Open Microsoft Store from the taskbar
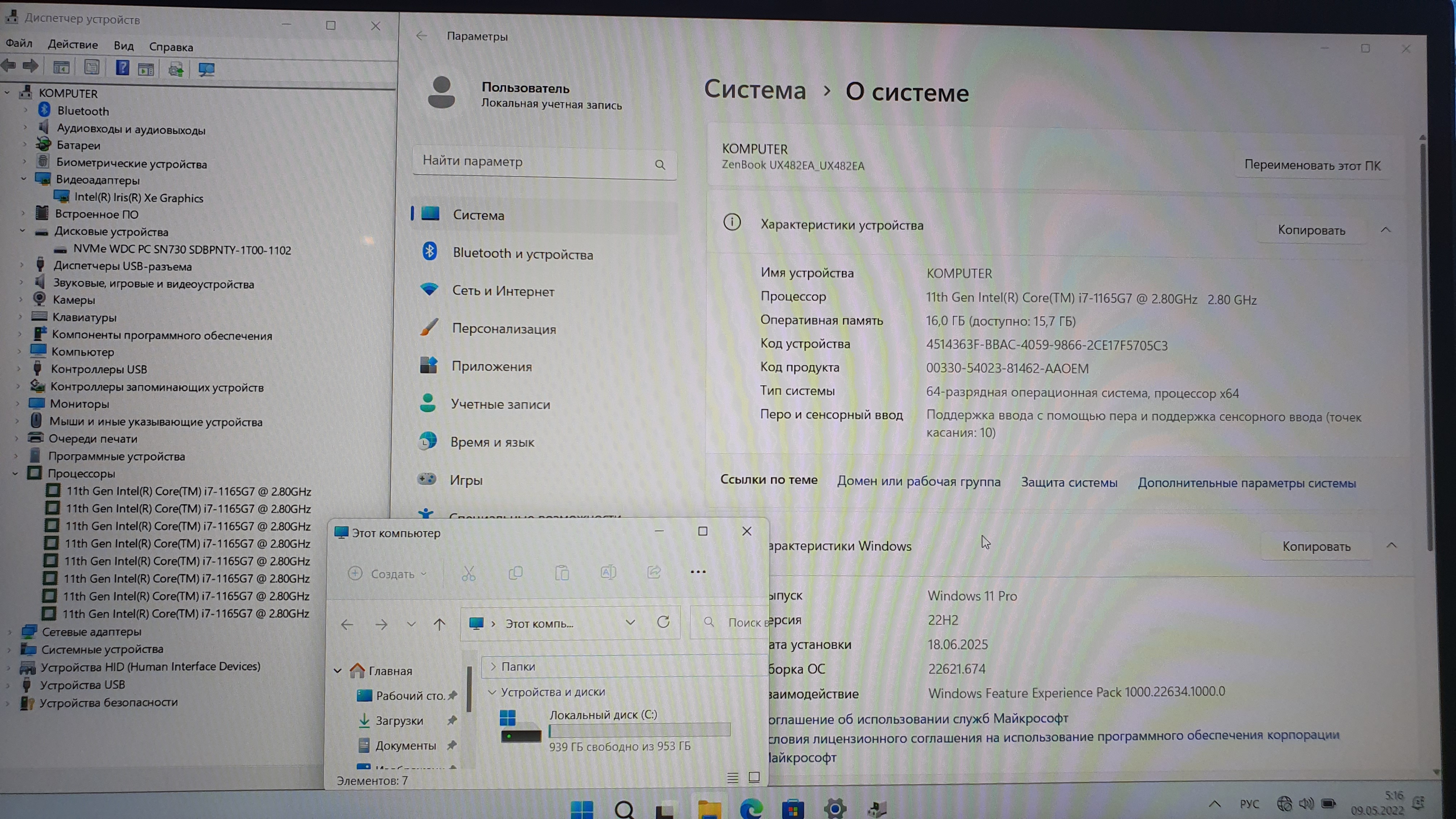 [x=792, y=809]
